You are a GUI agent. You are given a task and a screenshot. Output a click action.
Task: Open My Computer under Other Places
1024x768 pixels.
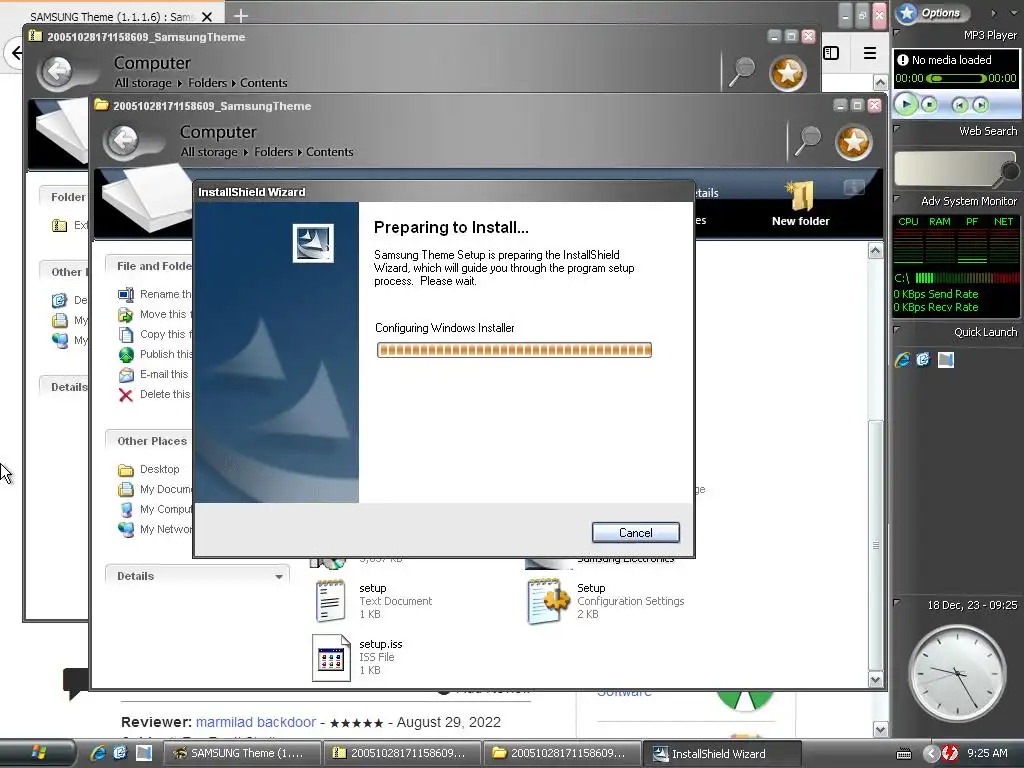tap(155, 509)
